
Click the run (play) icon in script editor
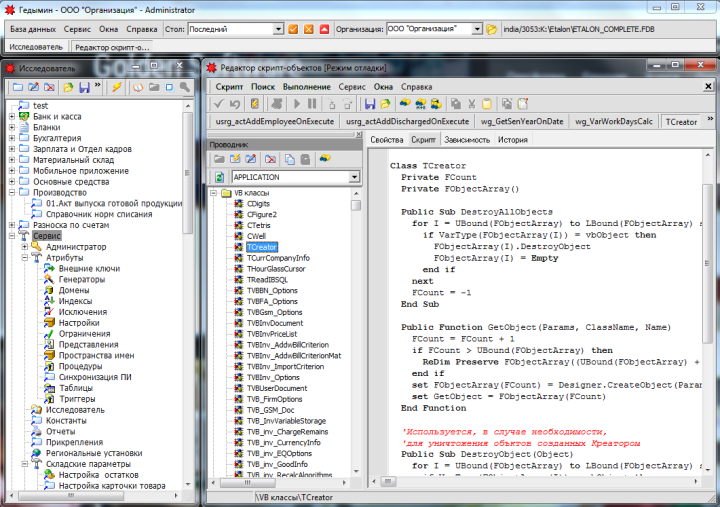click(296, 103)
